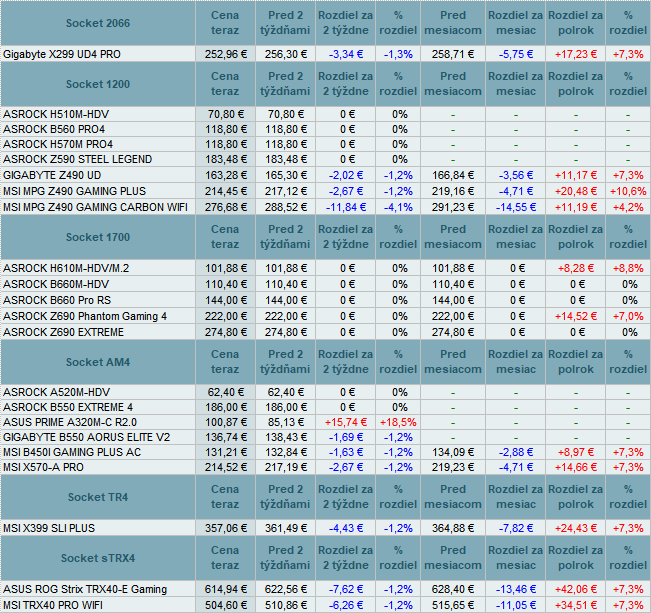The image size is (651, 613).
Task: Click the +42,06 € half-year difference
Action: [575, 589]
